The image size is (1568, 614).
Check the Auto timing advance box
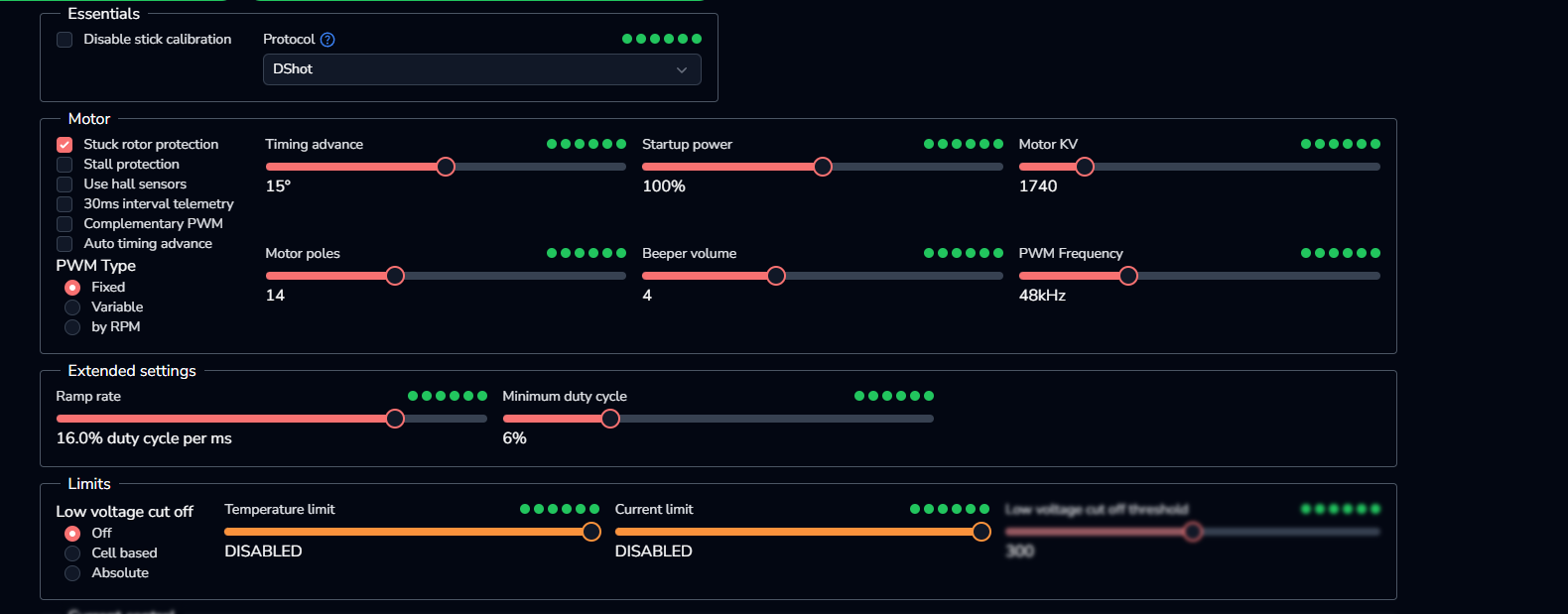(x=65, y=244)
